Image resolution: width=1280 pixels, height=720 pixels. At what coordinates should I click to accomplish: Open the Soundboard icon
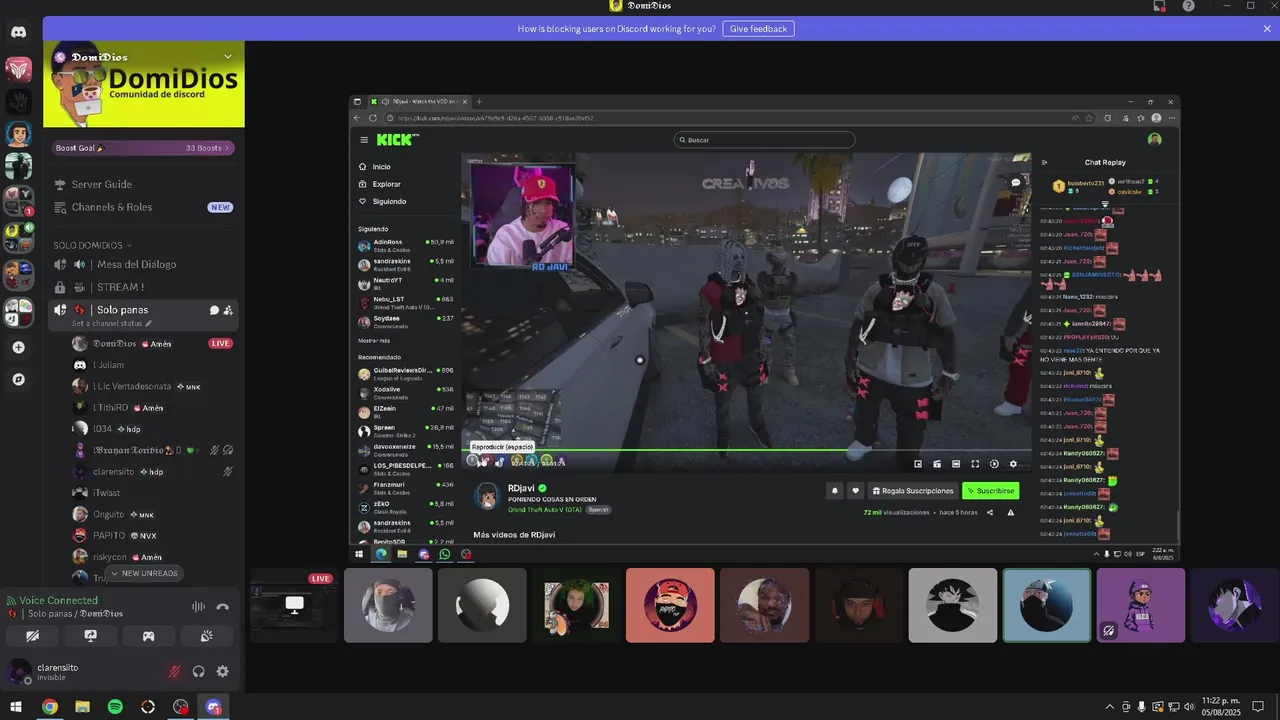[206, 636]
